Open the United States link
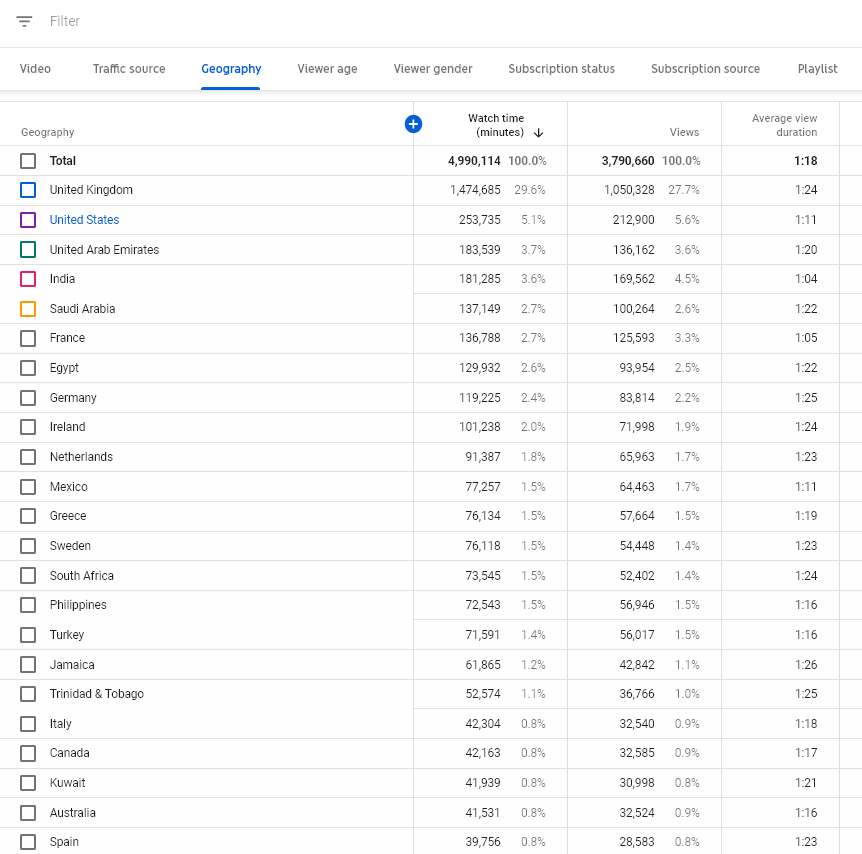 (x=84, y=220)
